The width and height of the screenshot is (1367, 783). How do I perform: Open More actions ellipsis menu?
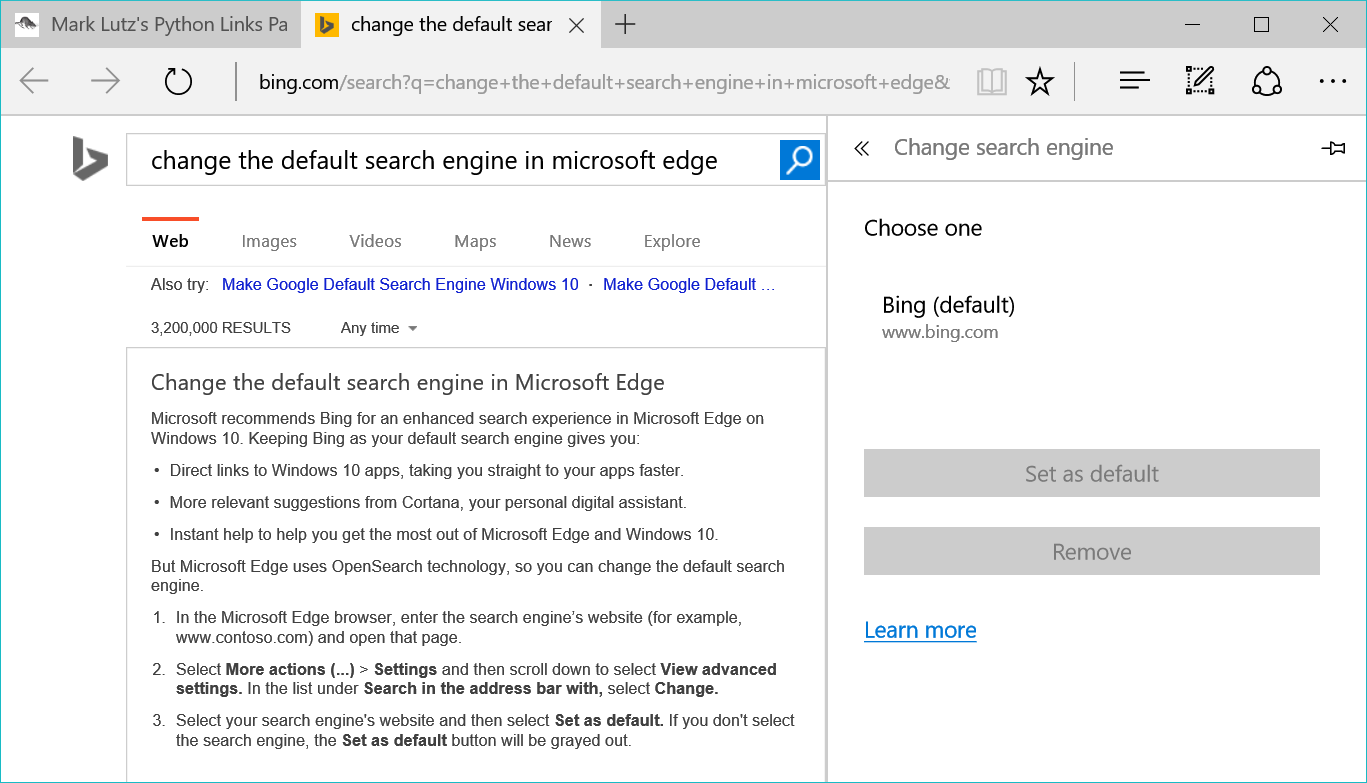pos(1333,82)
